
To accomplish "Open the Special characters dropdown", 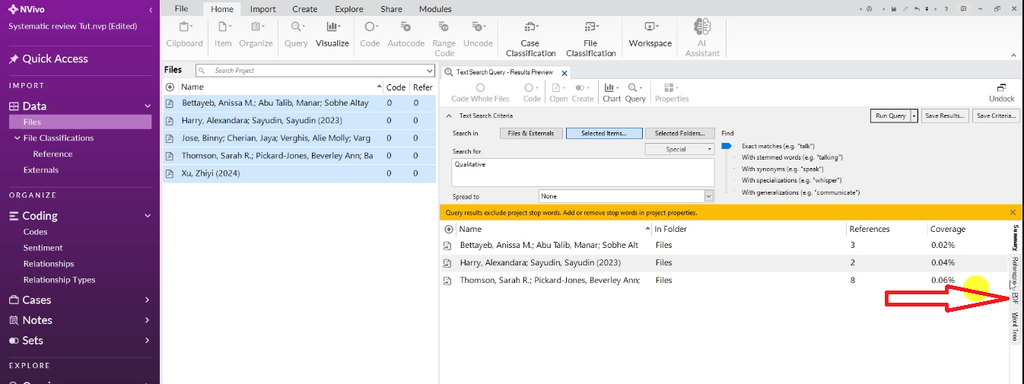I will click(x=679, y=149).
